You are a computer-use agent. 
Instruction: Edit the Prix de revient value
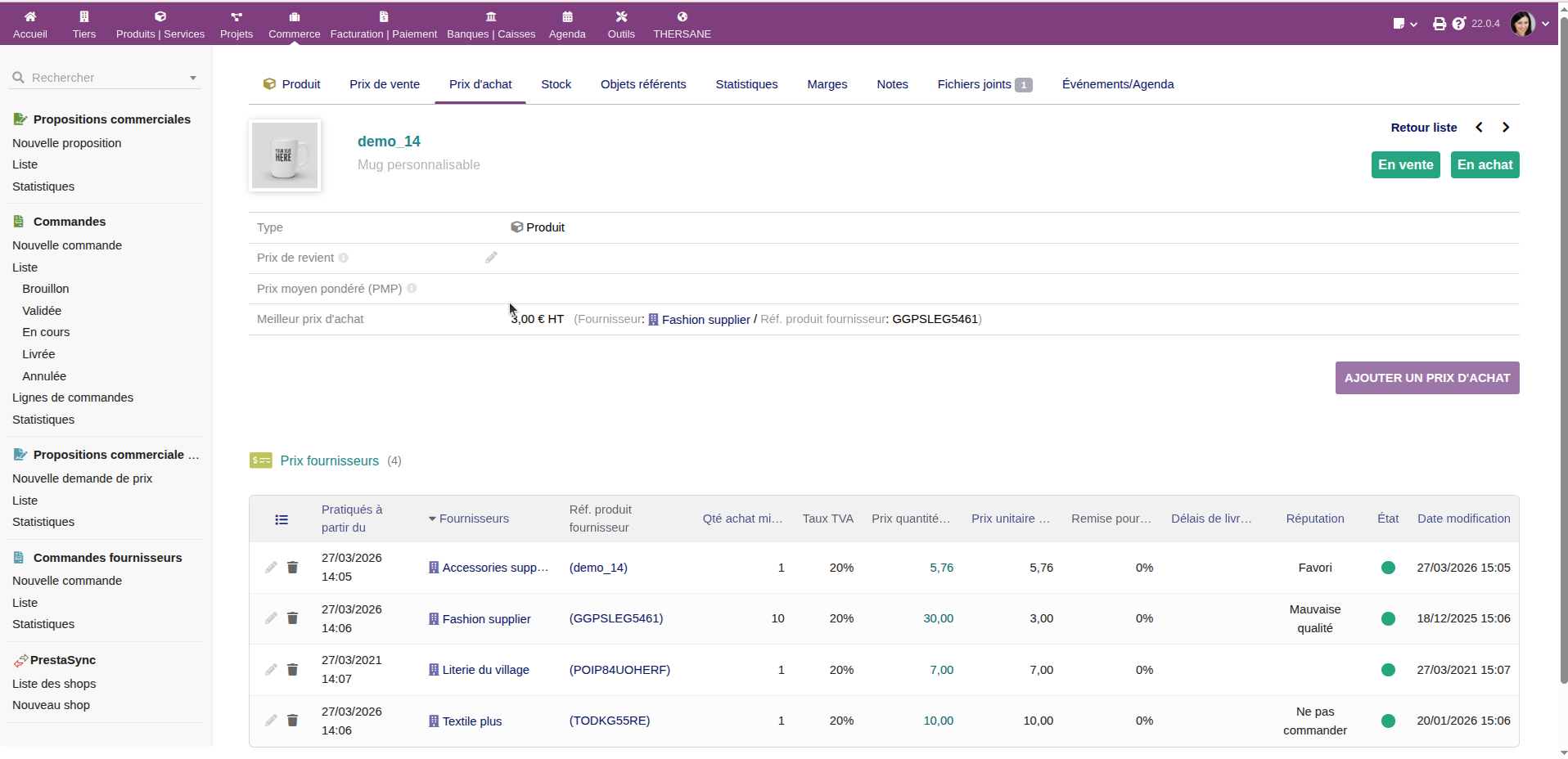point(491,258)
